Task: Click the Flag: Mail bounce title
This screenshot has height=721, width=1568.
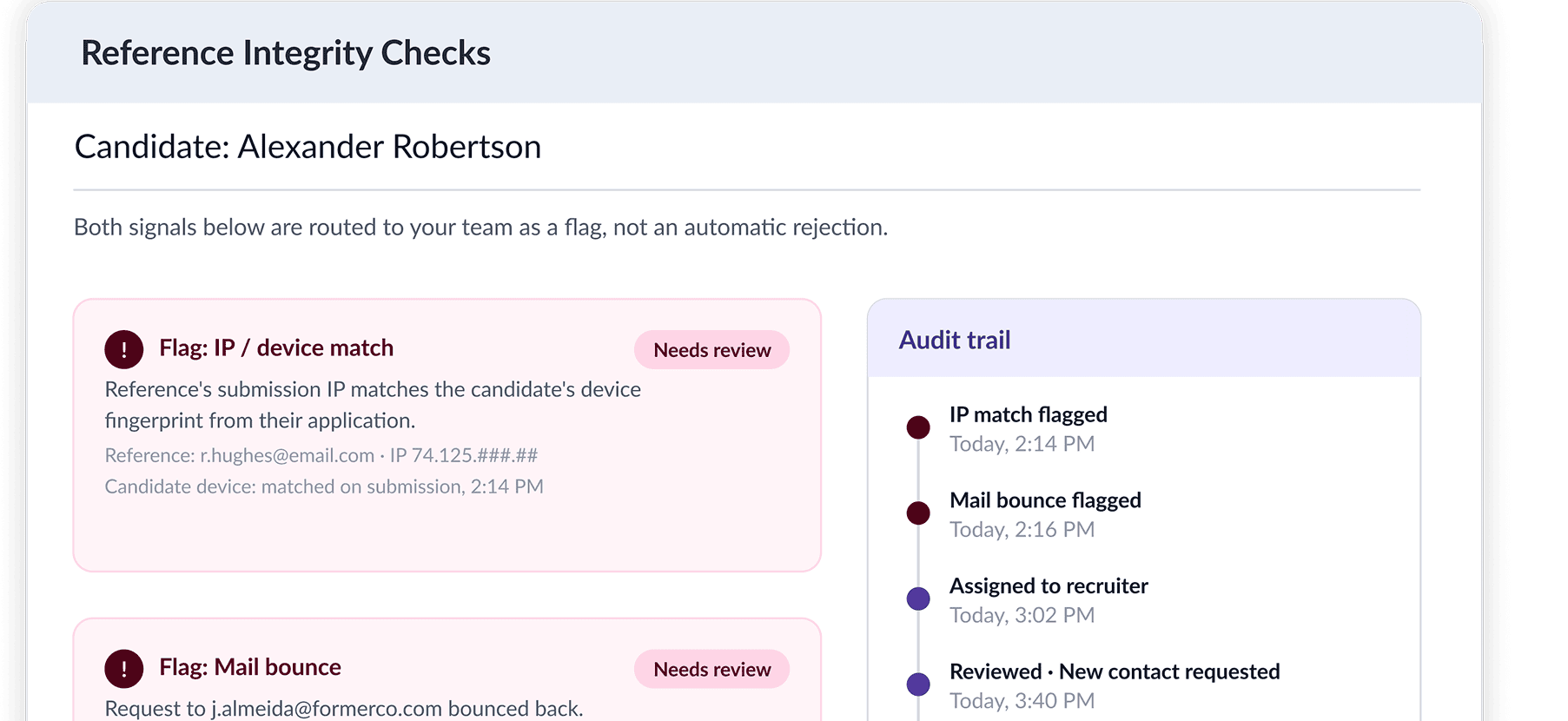Action: [x=250, y=667]
